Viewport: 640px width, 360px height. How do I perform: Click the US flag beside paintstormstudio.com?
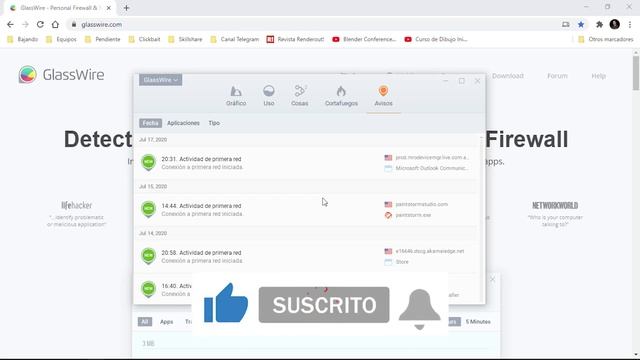[x=388, y=204]
